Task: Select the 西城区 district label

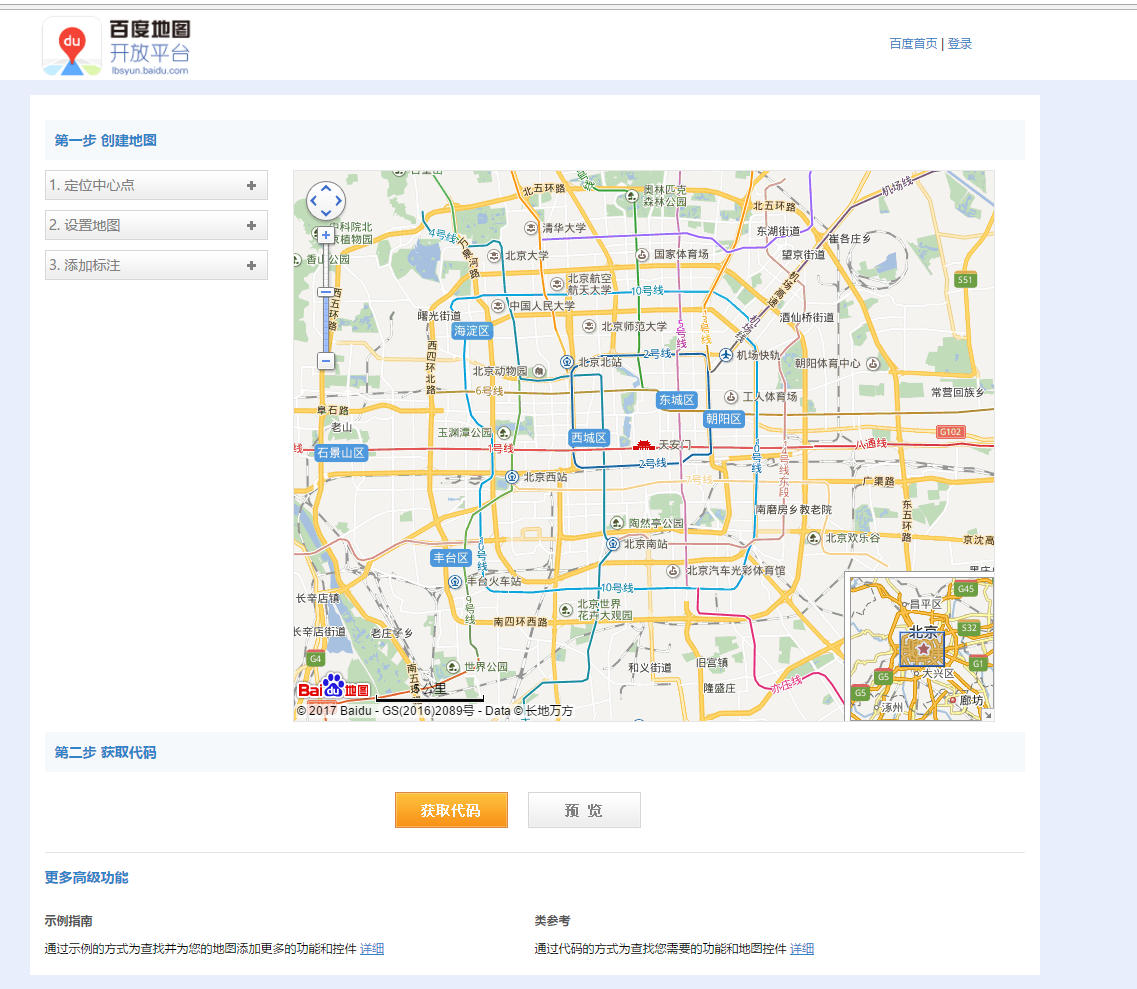Action: [x=589, y=438]
